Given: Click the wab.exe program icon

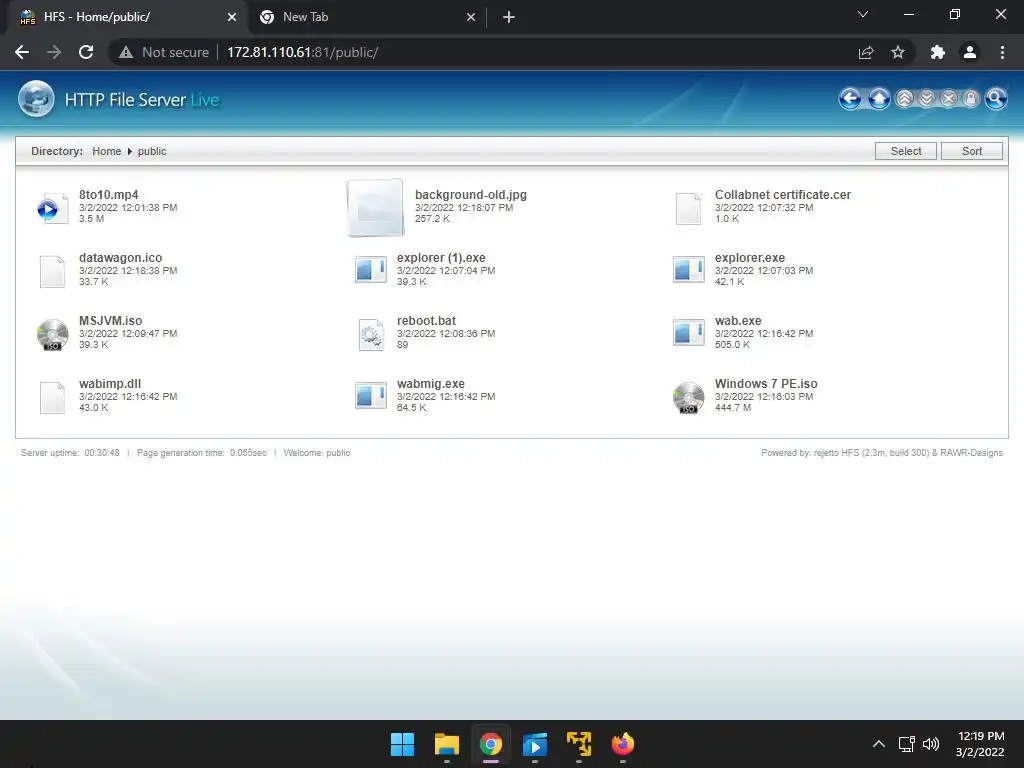Looking at the screenshot, I should (x=688, y=332).
